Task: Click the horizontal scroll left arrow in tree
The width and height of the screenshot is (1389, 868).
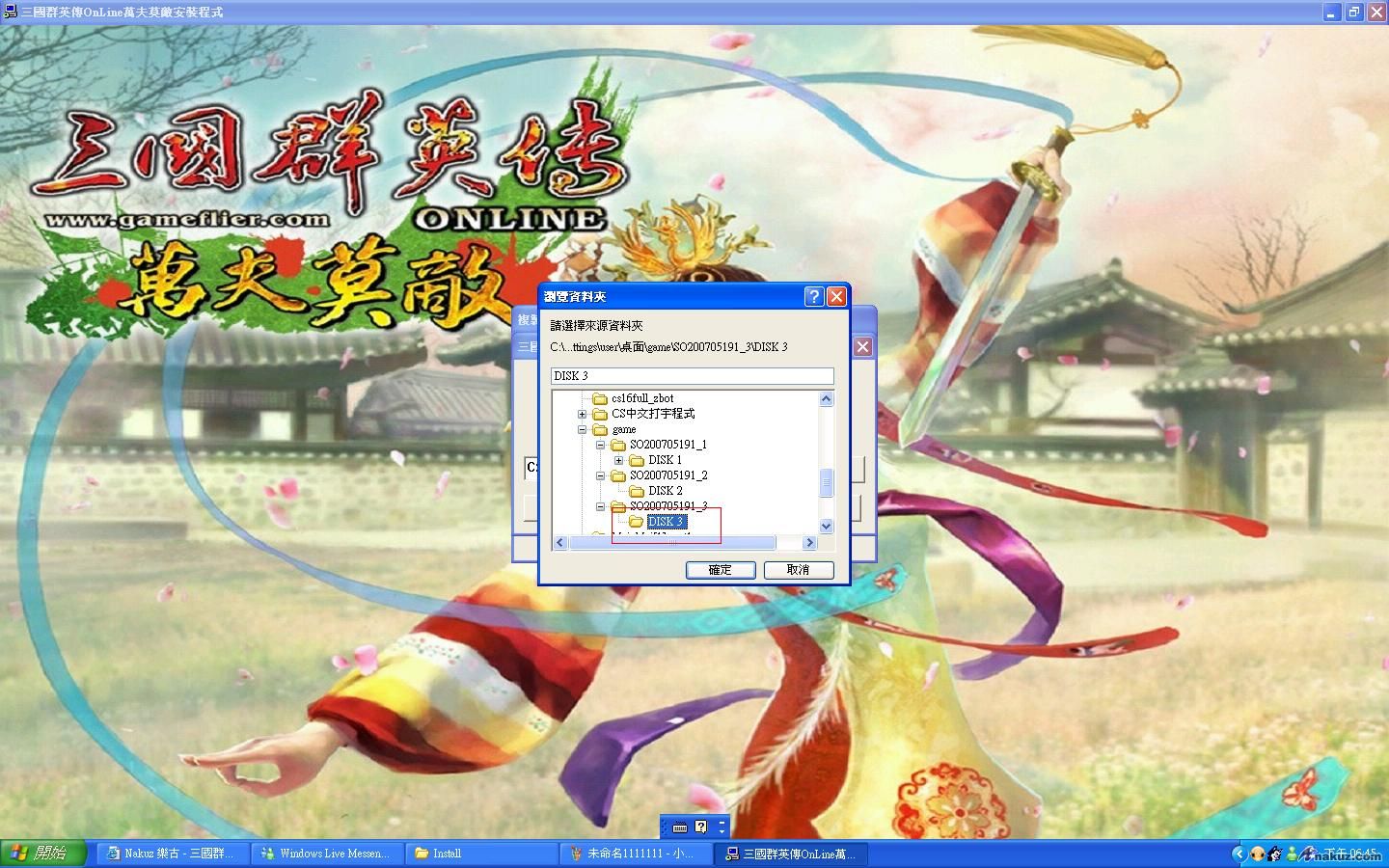Action: pyautogui.click(x=560, y=543)
